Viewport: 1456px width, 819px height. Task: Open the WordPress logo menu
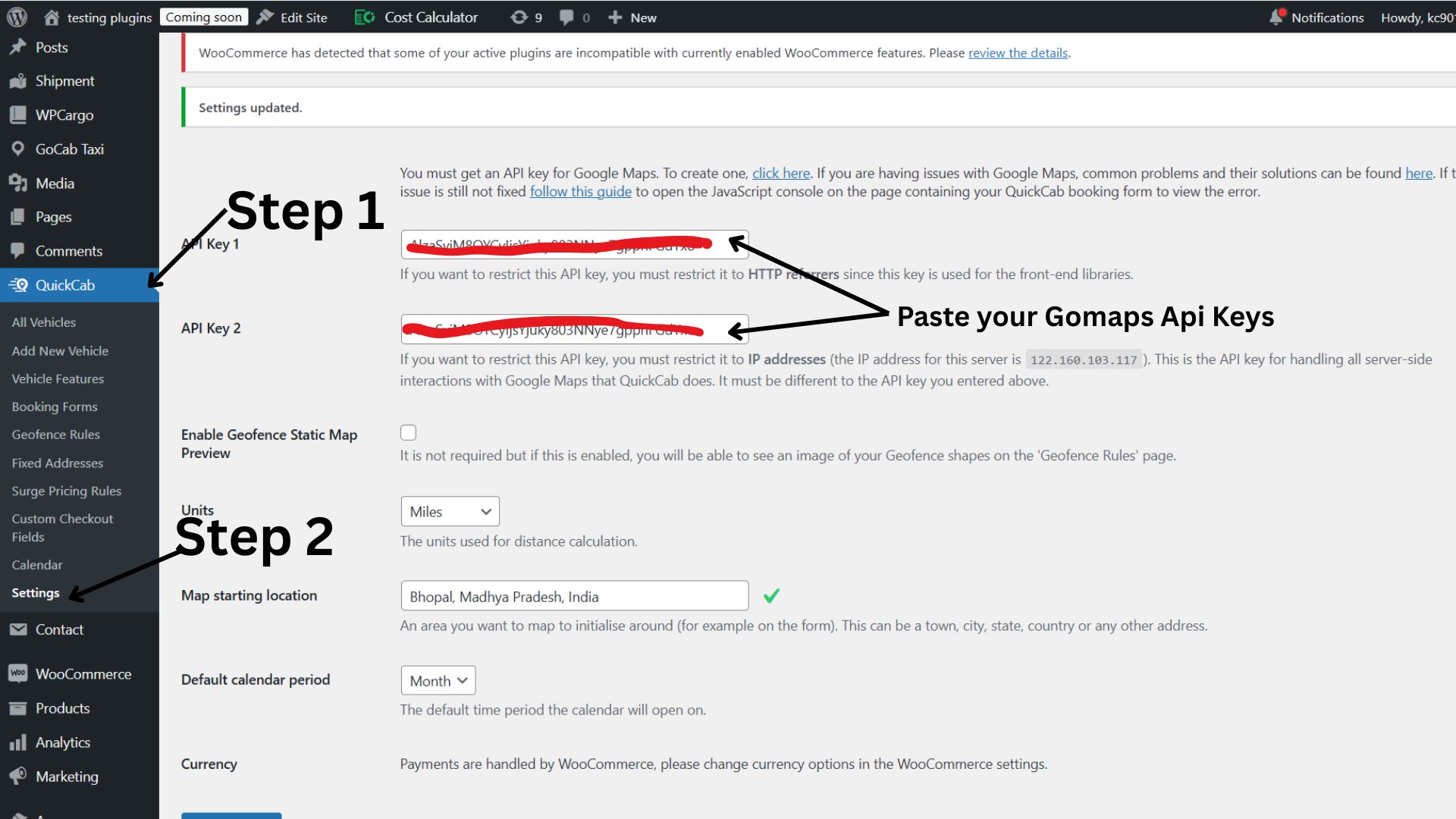click(x=17, y=17)
